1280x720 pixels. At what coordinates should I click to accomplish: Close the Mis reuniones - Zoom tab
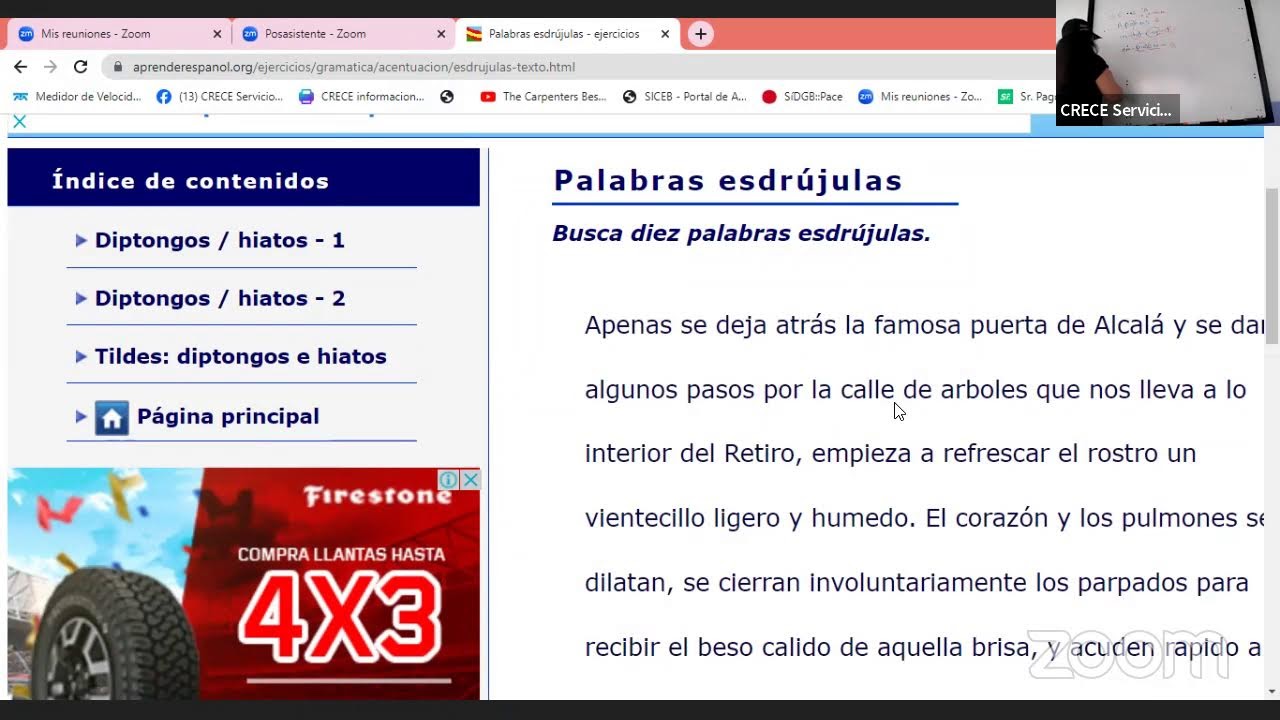tap(217, 34)
